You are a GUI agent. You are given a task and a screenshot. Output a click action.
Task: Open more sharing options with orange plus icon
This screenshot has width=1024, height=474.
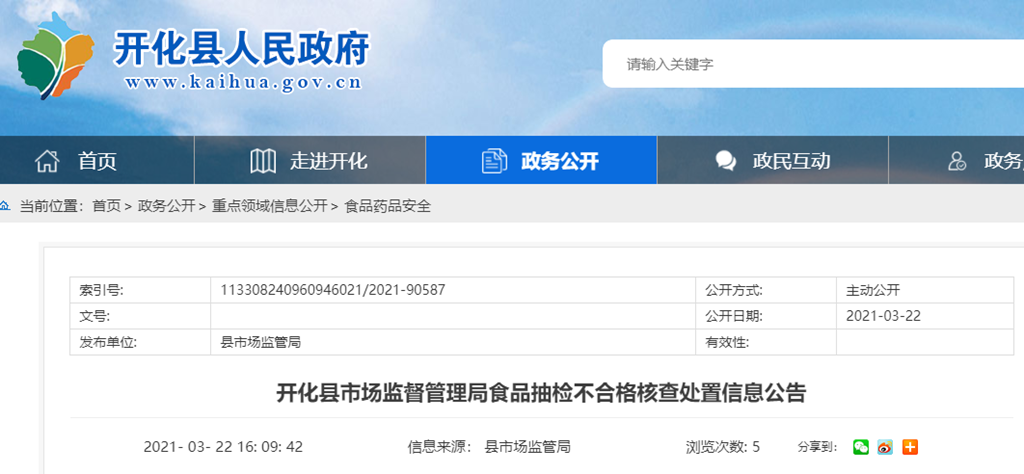point(910,447)
